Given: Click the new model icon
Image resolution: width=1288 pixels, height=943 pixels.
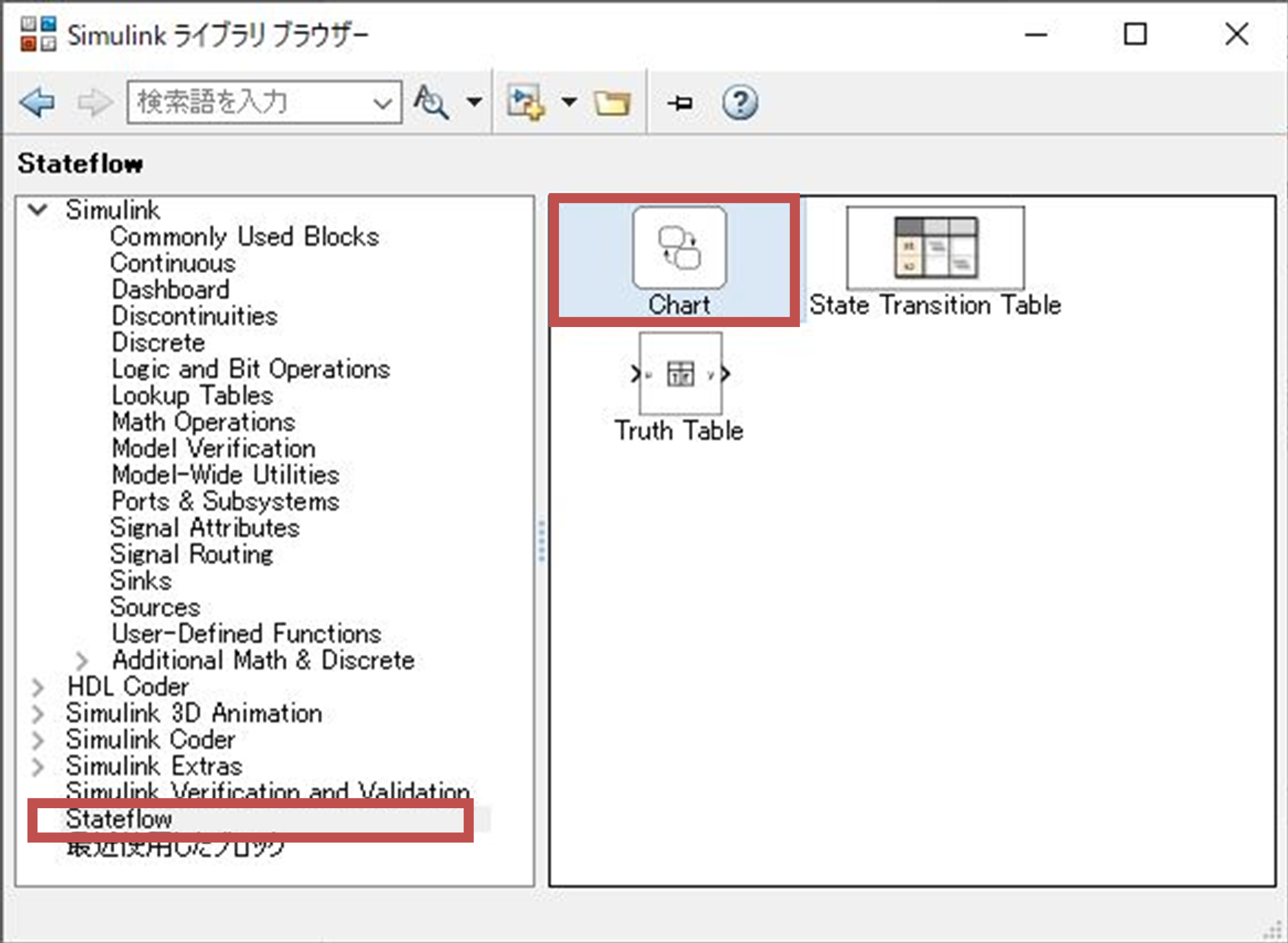Looking at the screenshot, I should coord(525,102).
